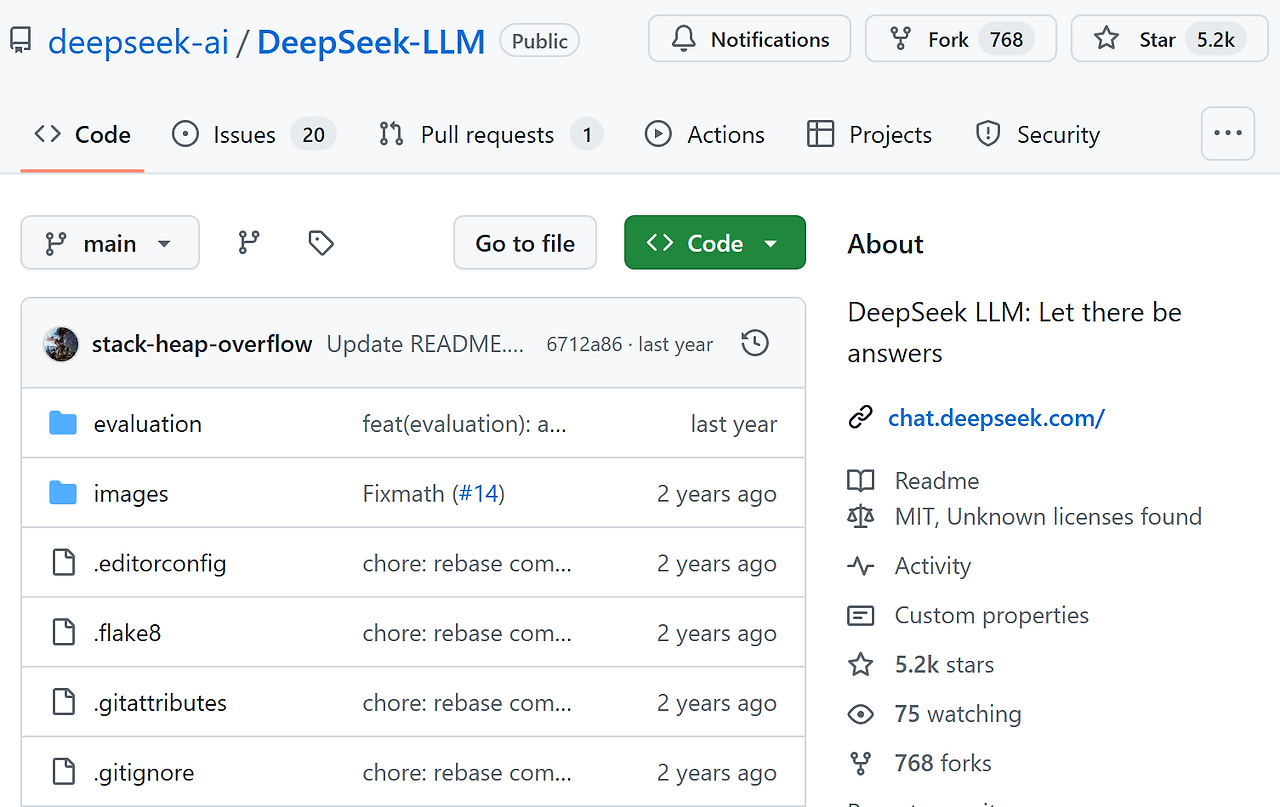The image size is (1280, 807).
Task: Open the .gitattributes file
Action: point(160,704)
